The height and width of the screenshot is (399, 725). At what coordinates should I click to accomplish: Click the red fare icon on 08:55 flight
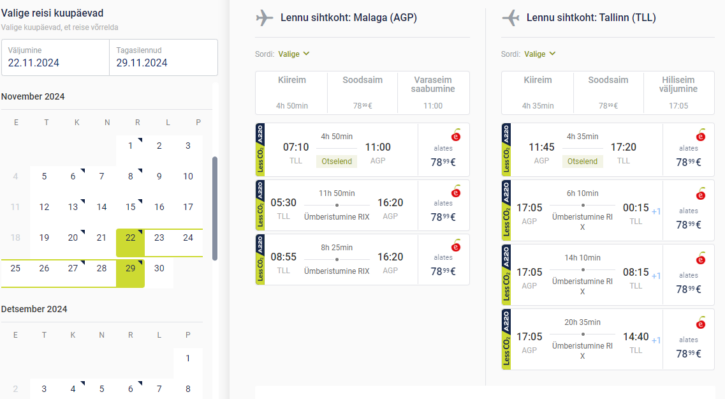pyautogui.click(x=456, y=246)
